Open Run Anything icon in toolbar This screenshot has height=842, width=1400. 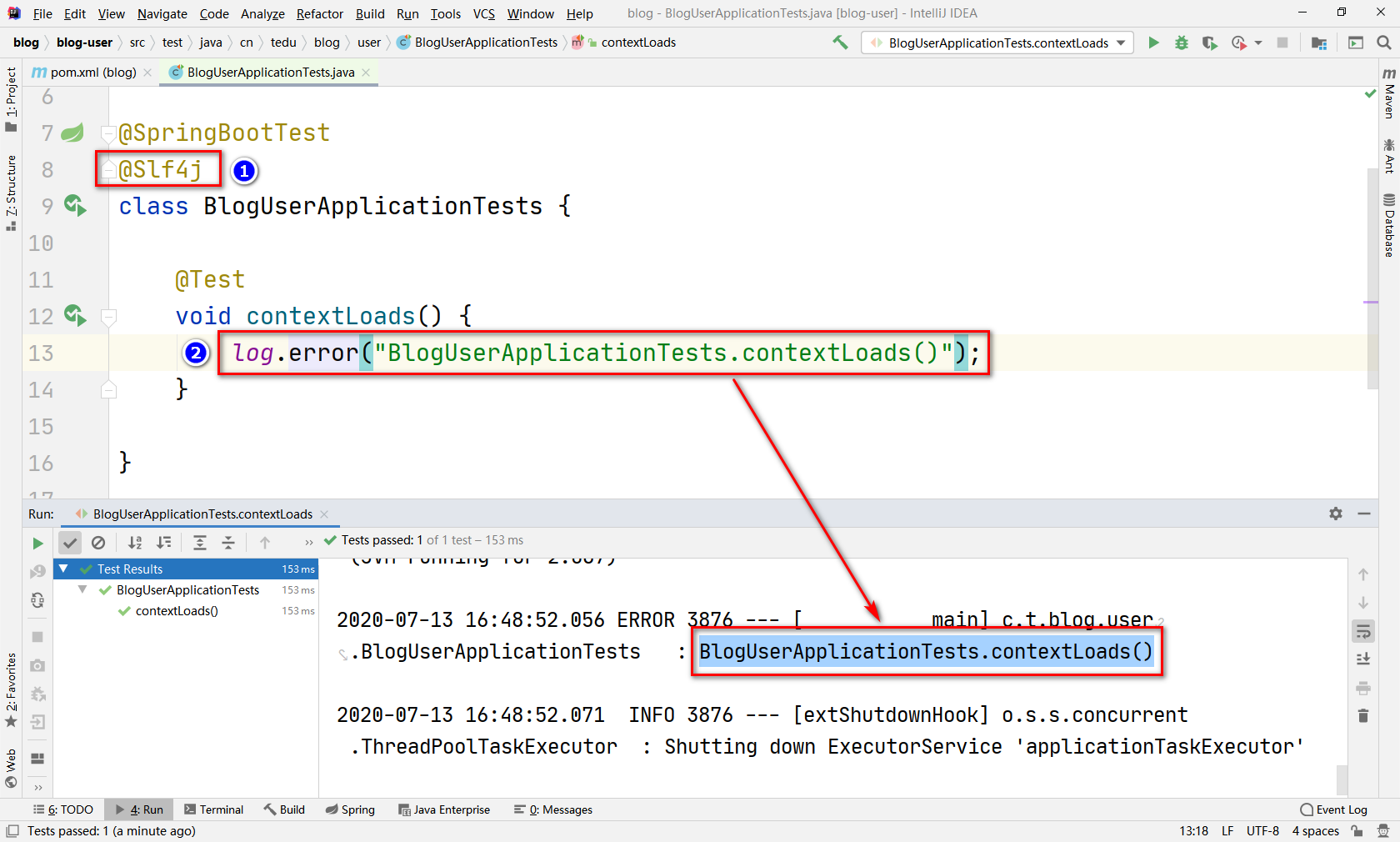tap(1356, 43)
